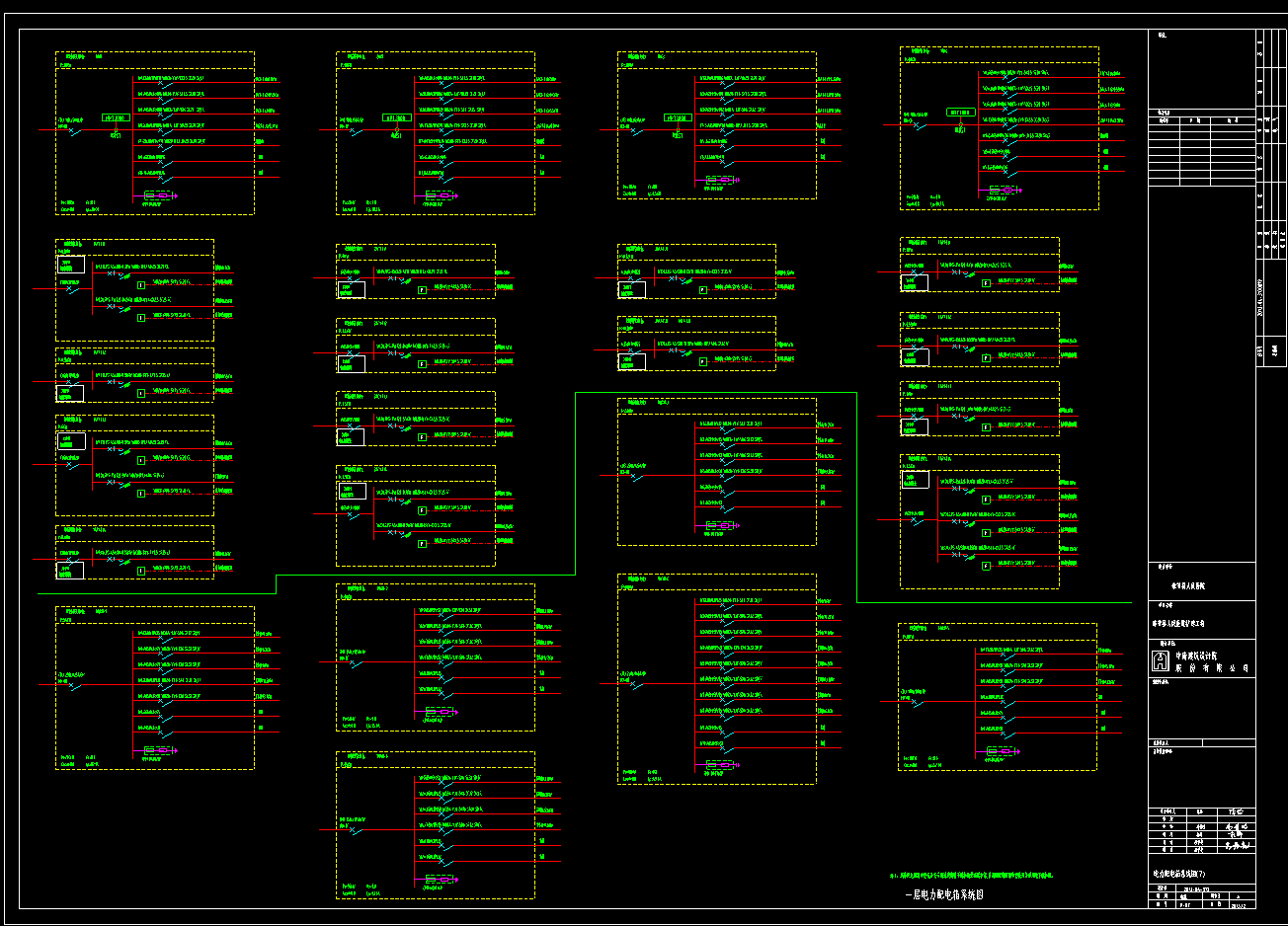Click the date cell at title block bottom-right

(x=1240, y=904)
